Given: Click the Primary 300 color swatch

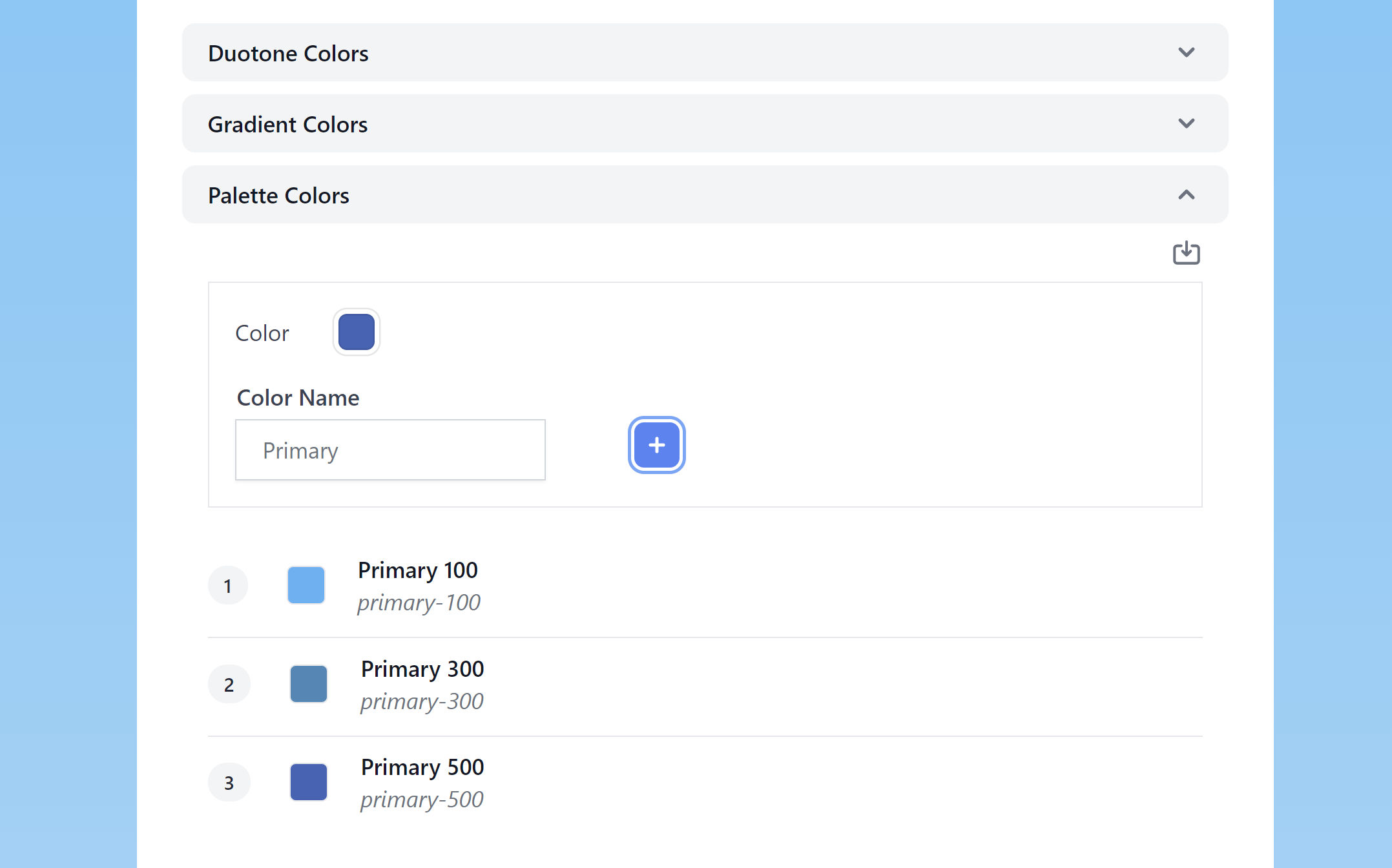Looking at the screenshot, I should coord(309,683).
